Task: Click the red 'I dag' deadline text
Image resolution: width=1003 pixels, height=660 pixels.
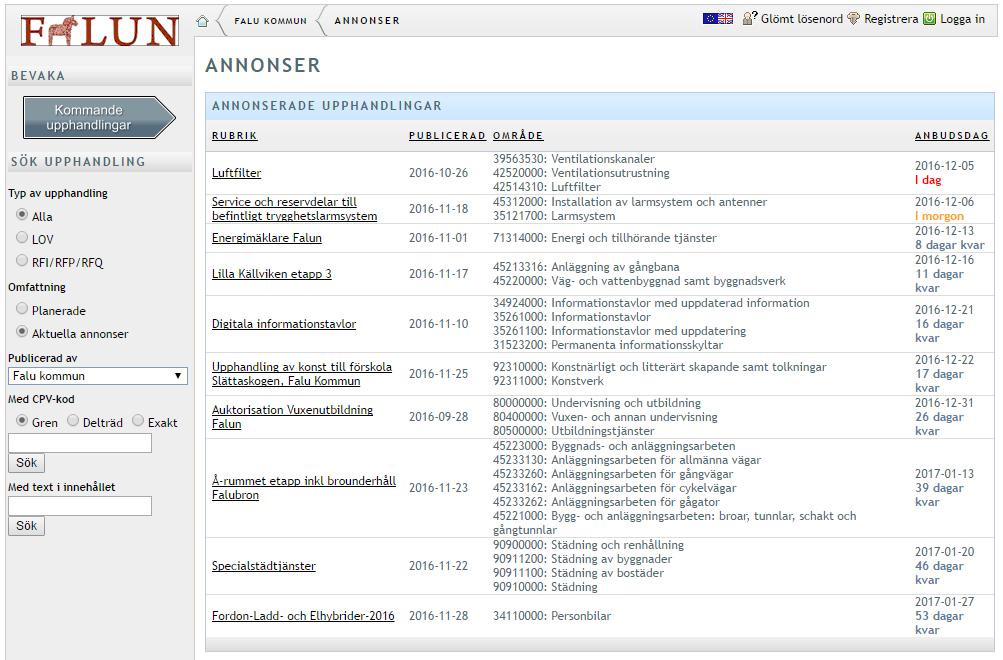Action: [x=928, y=180]
